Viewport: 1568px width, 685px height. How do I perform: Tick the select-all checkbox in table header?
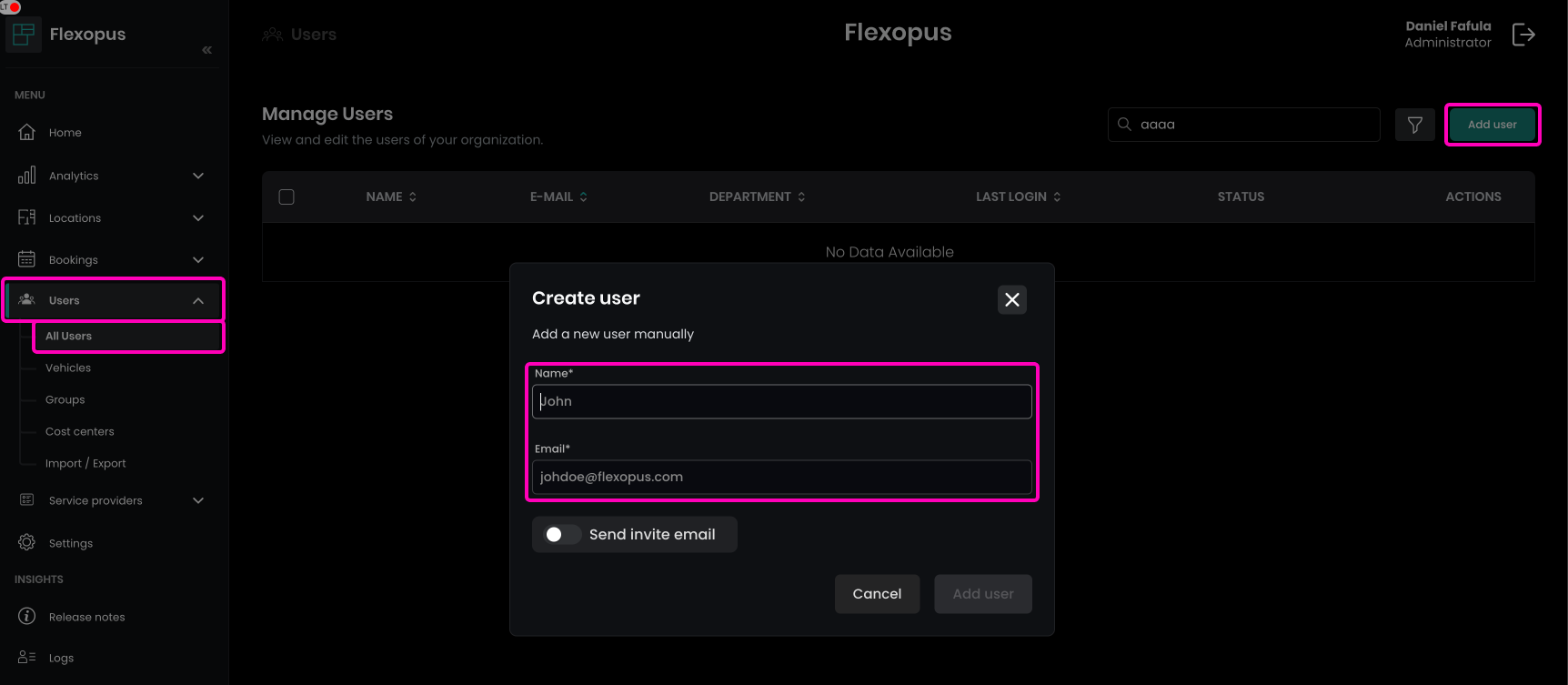click(286, 197)
